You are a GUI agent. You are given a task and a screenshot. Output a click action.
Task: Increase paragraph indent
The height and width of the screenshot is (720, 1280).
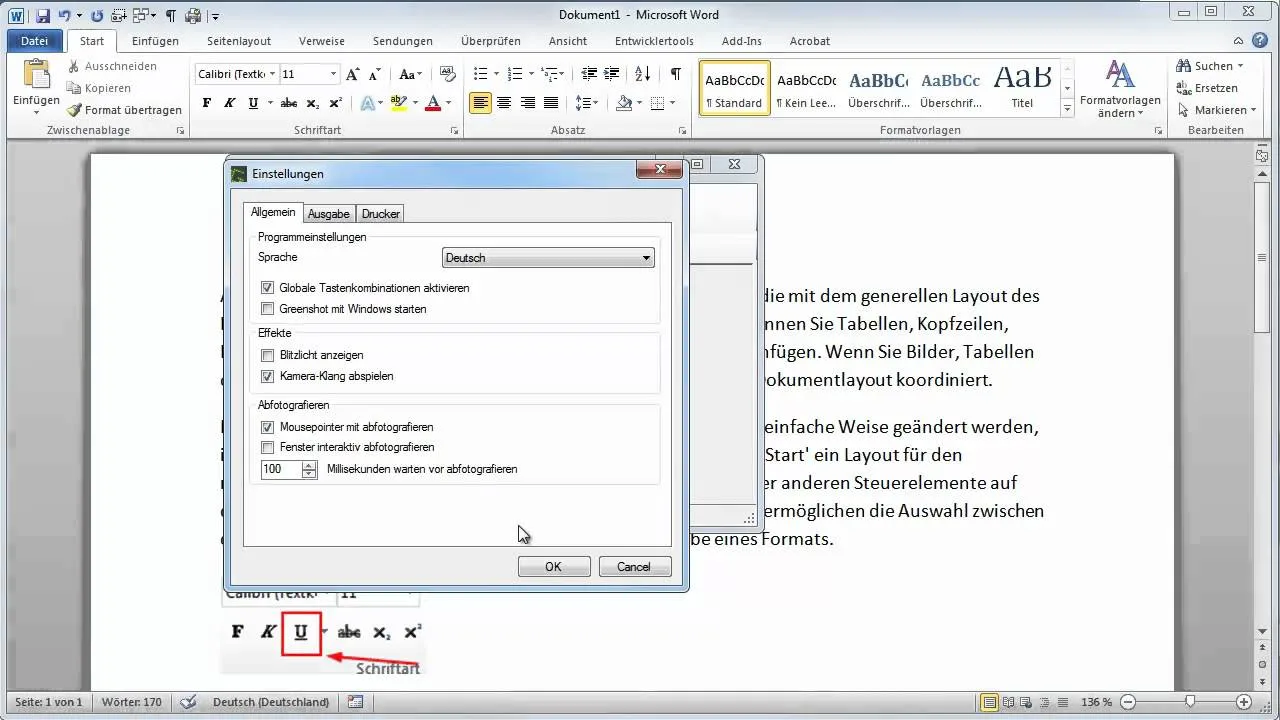[x=612, y=74]
